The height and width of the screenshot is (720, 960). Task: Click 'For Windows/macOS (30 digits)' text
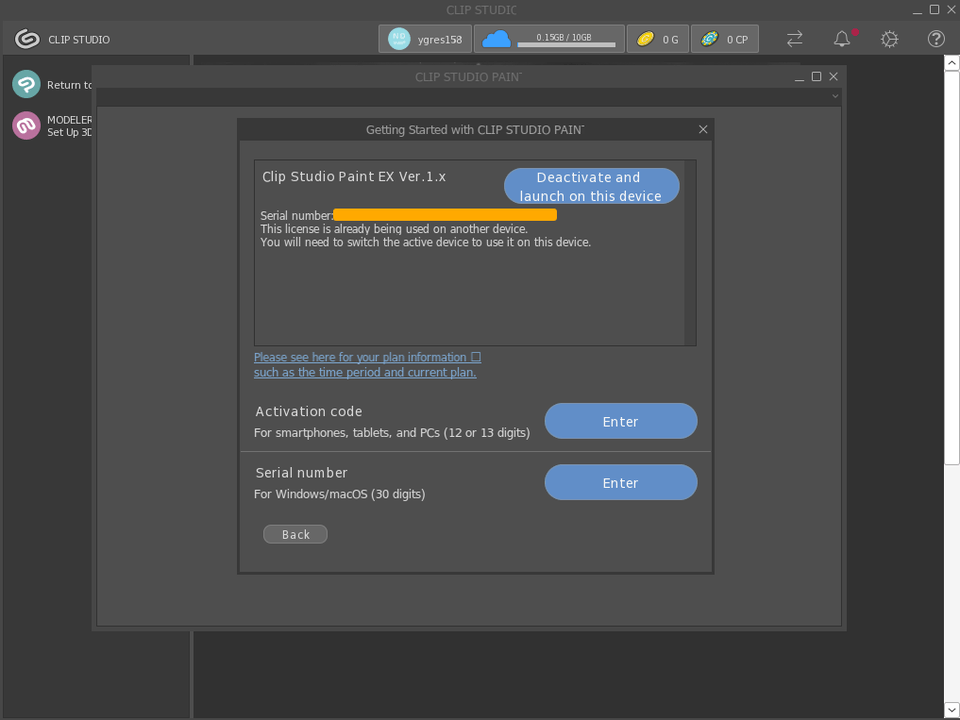(x=340, y=494)
